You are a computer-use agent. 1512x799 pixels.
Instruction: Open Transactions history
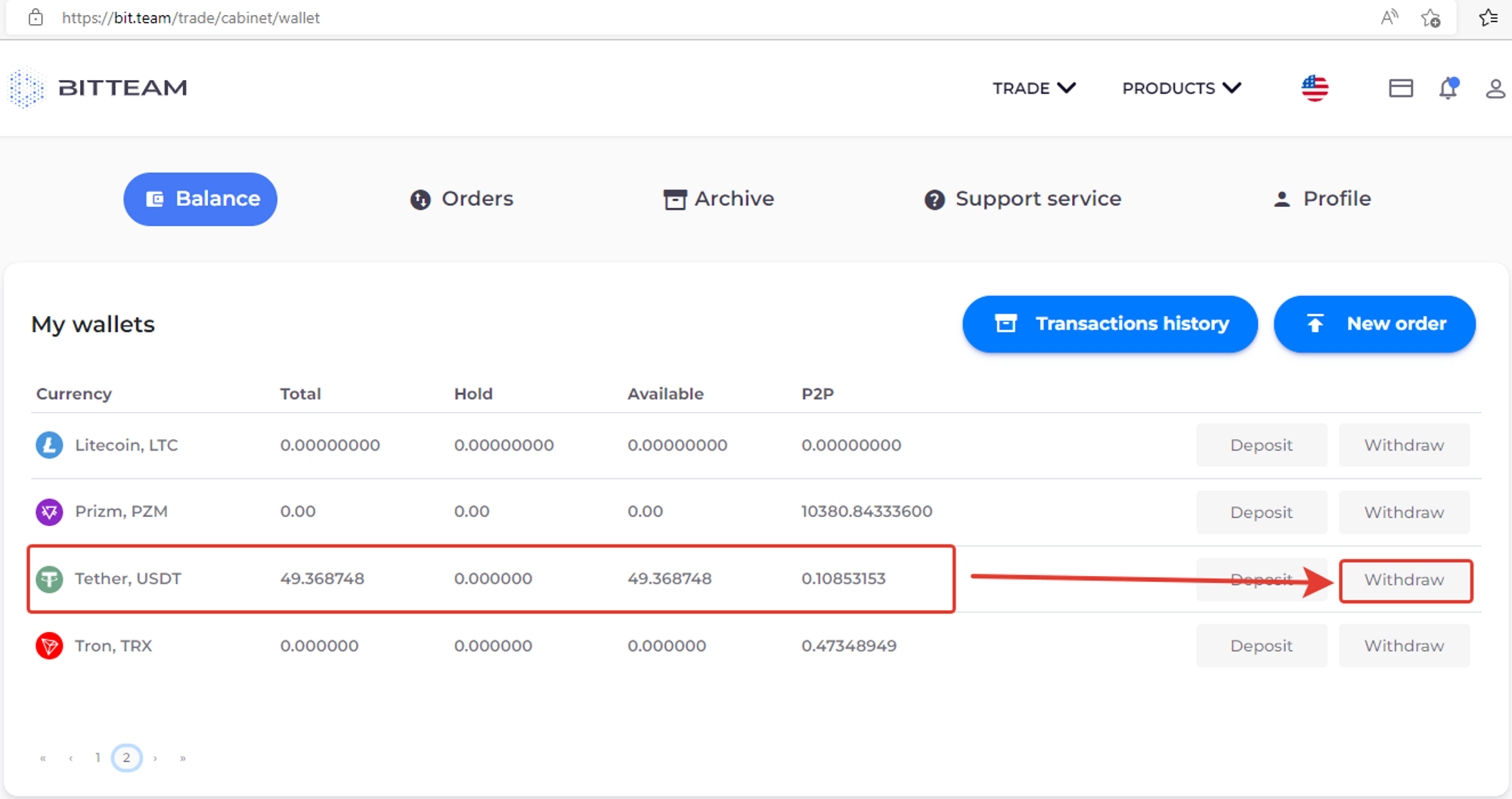click(x=1110, y=324)
